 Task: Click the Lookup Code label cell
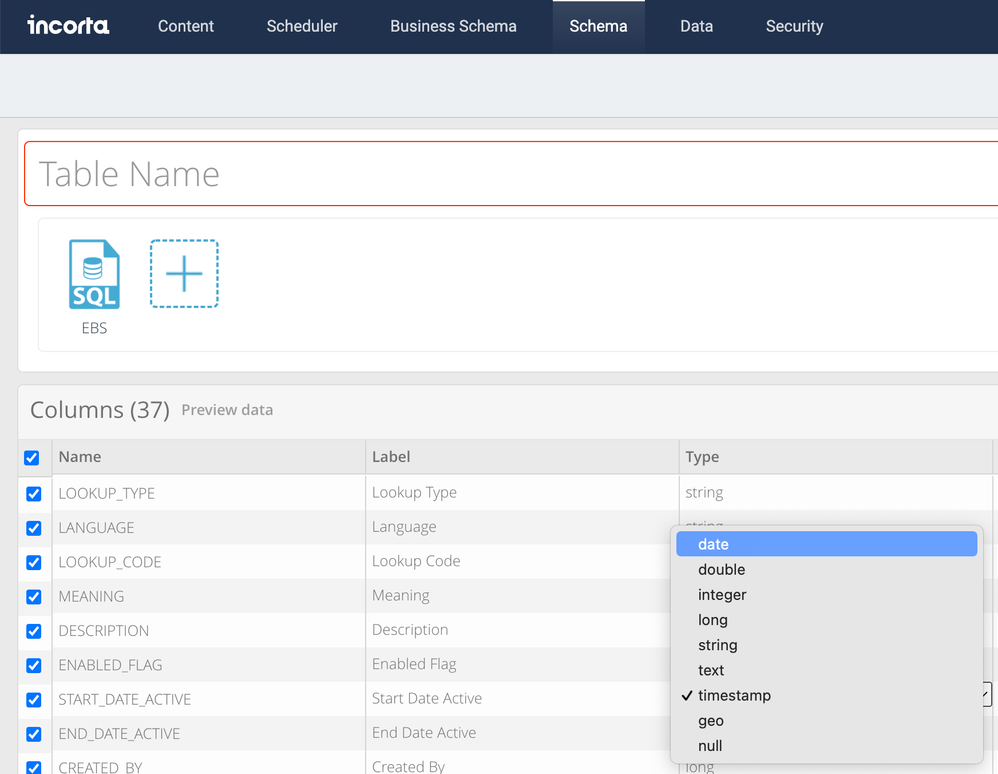(x=416, y=561)
